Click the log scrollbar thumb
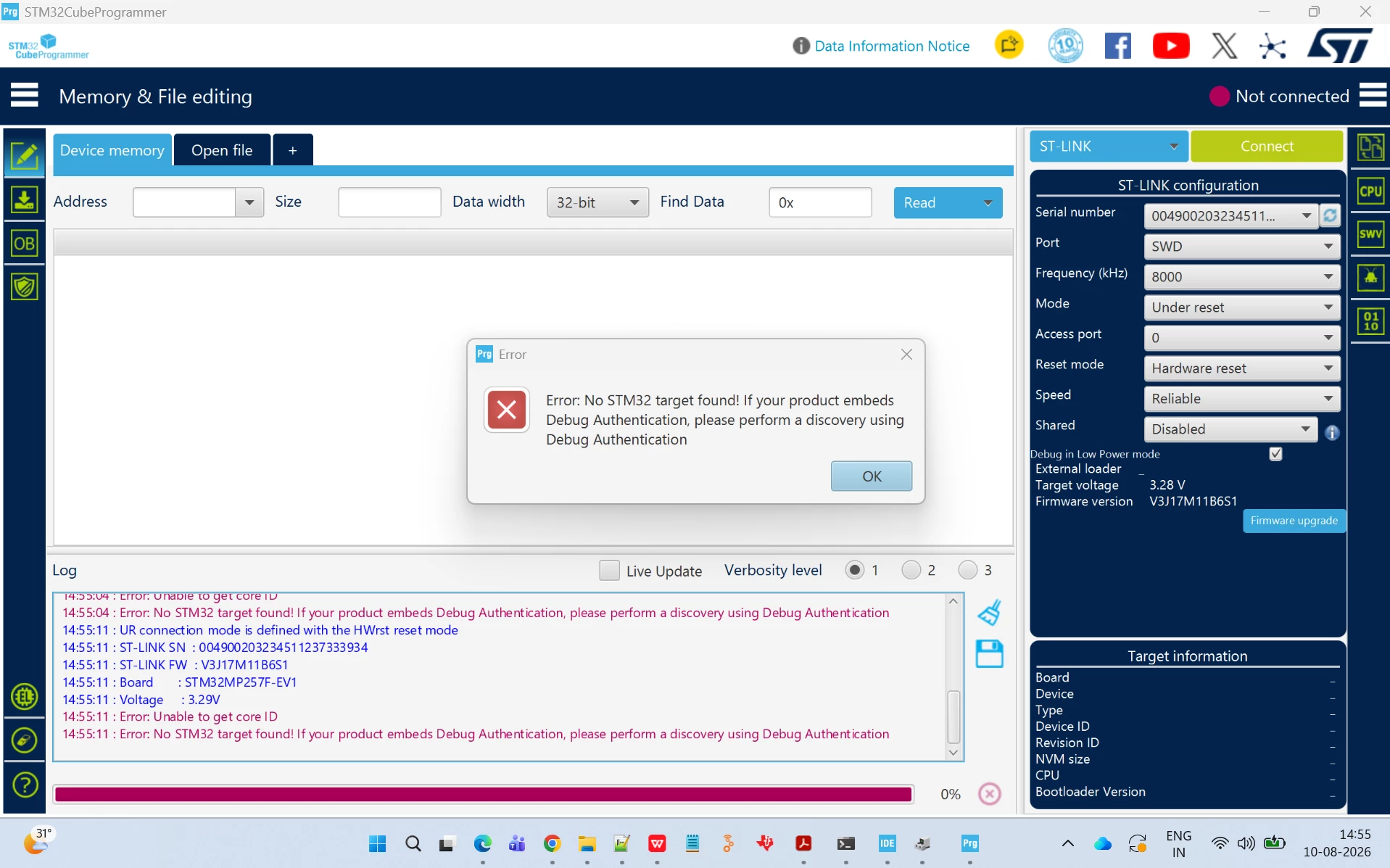The image size is (1390, 868). (x=953, y=716)
